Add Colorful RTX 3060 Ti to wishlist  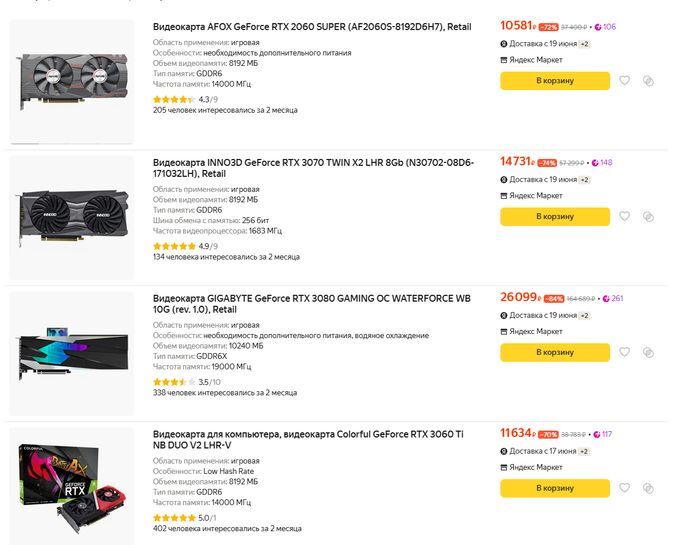tap(625, 488)
